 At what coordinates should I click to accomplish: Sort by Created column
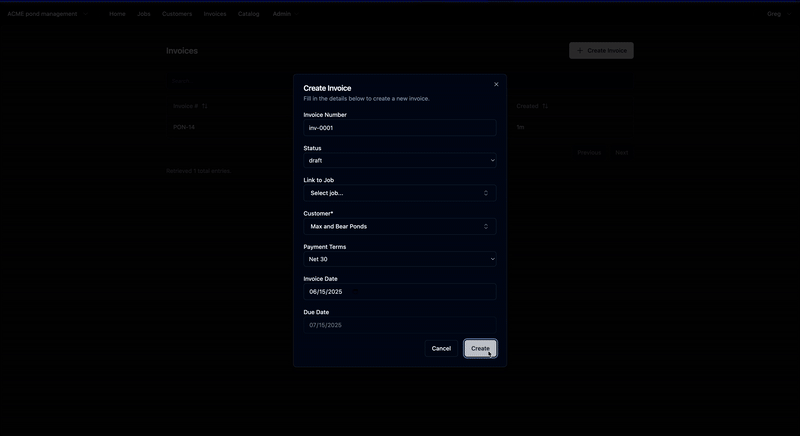pyautogui.click(x=532, y=106)
